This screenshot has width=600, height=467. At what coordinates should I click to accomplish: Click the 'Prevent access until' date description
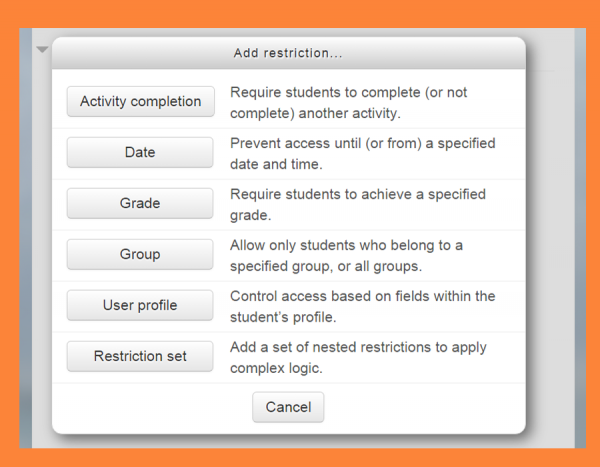(362, 153)
